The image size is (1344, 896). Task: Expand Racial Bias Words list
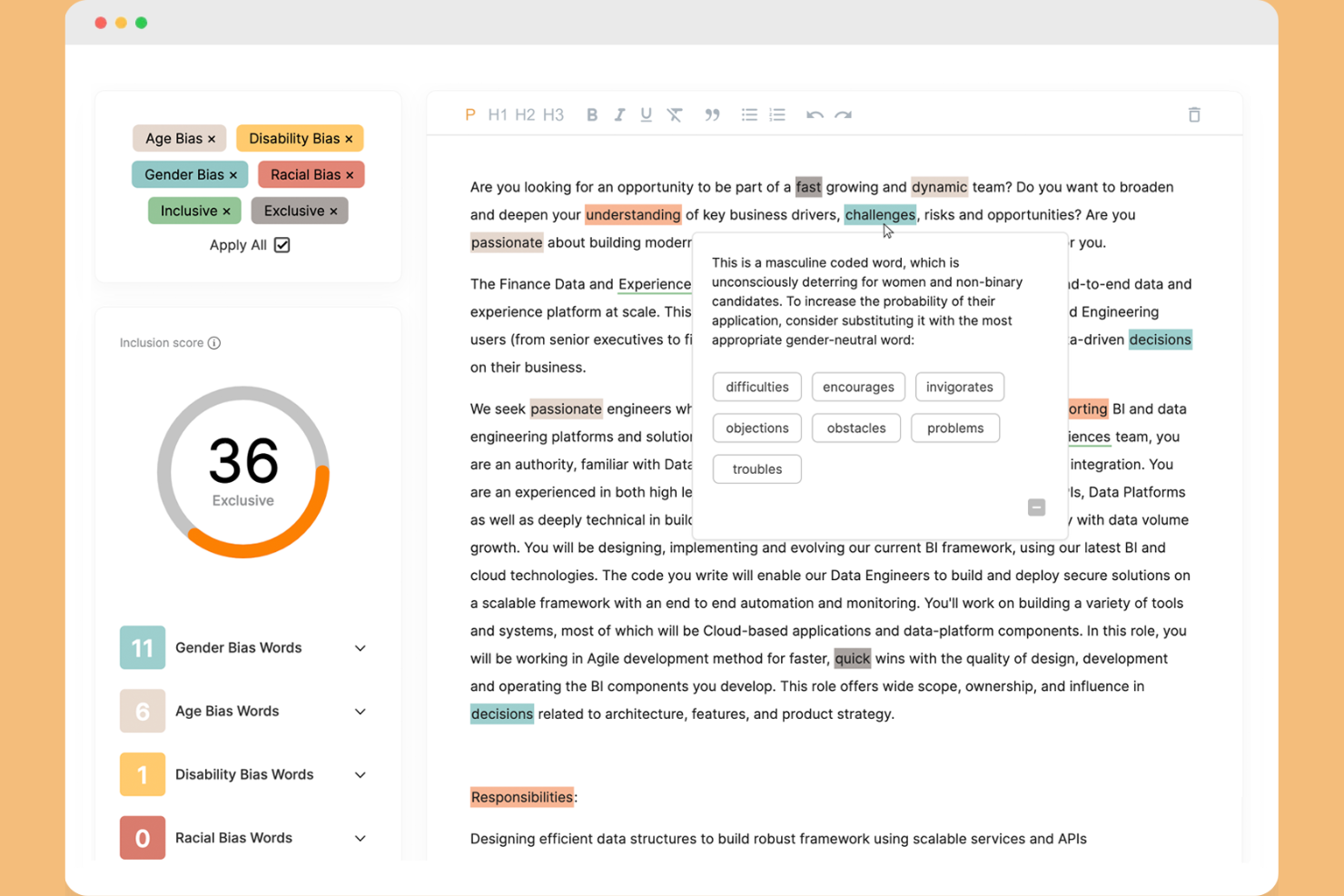pyautogui.click(x=361, y=839)
